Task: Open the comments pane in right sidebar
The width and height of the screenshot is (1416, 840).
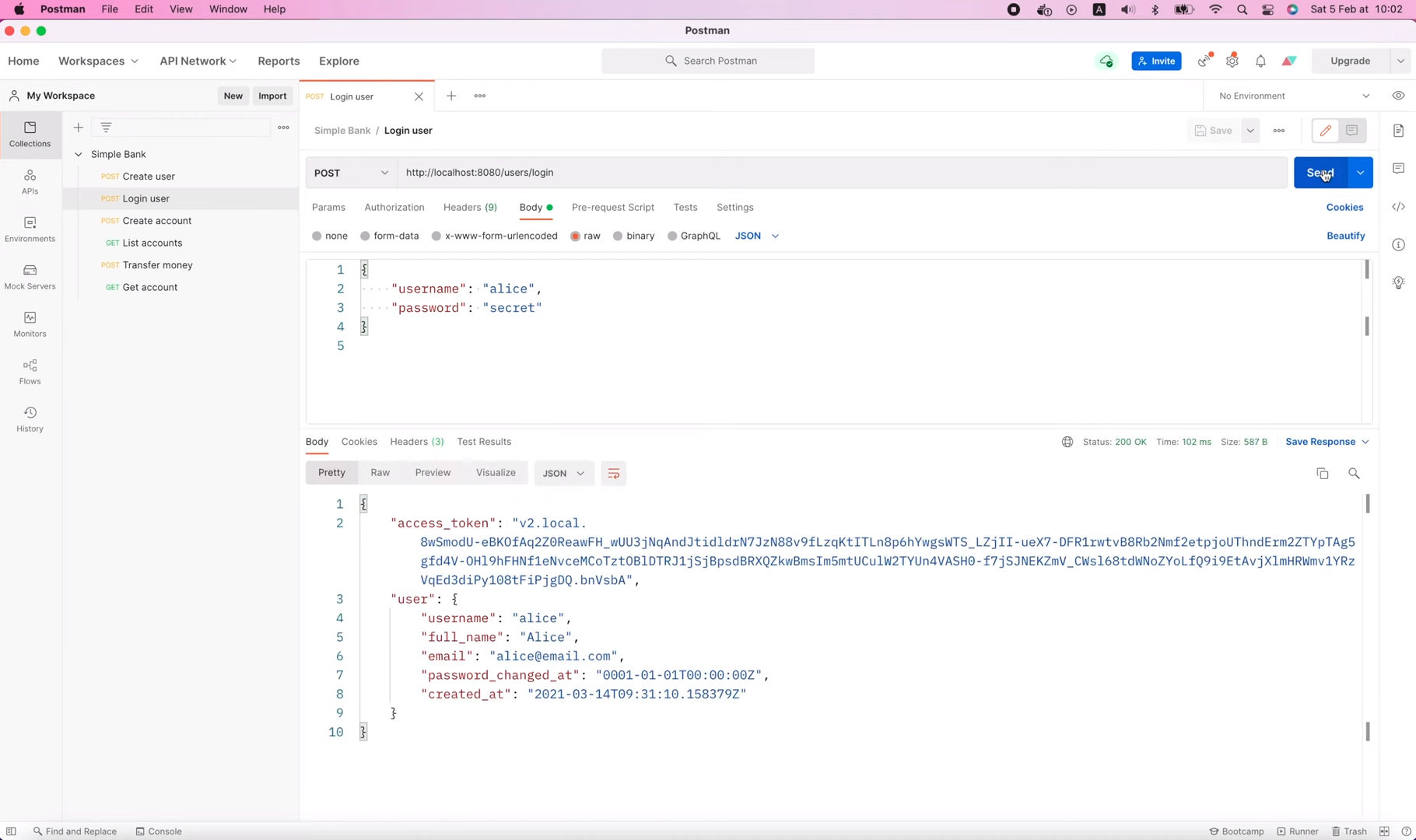Action: pyautogui.click(x=1399, y=169)
